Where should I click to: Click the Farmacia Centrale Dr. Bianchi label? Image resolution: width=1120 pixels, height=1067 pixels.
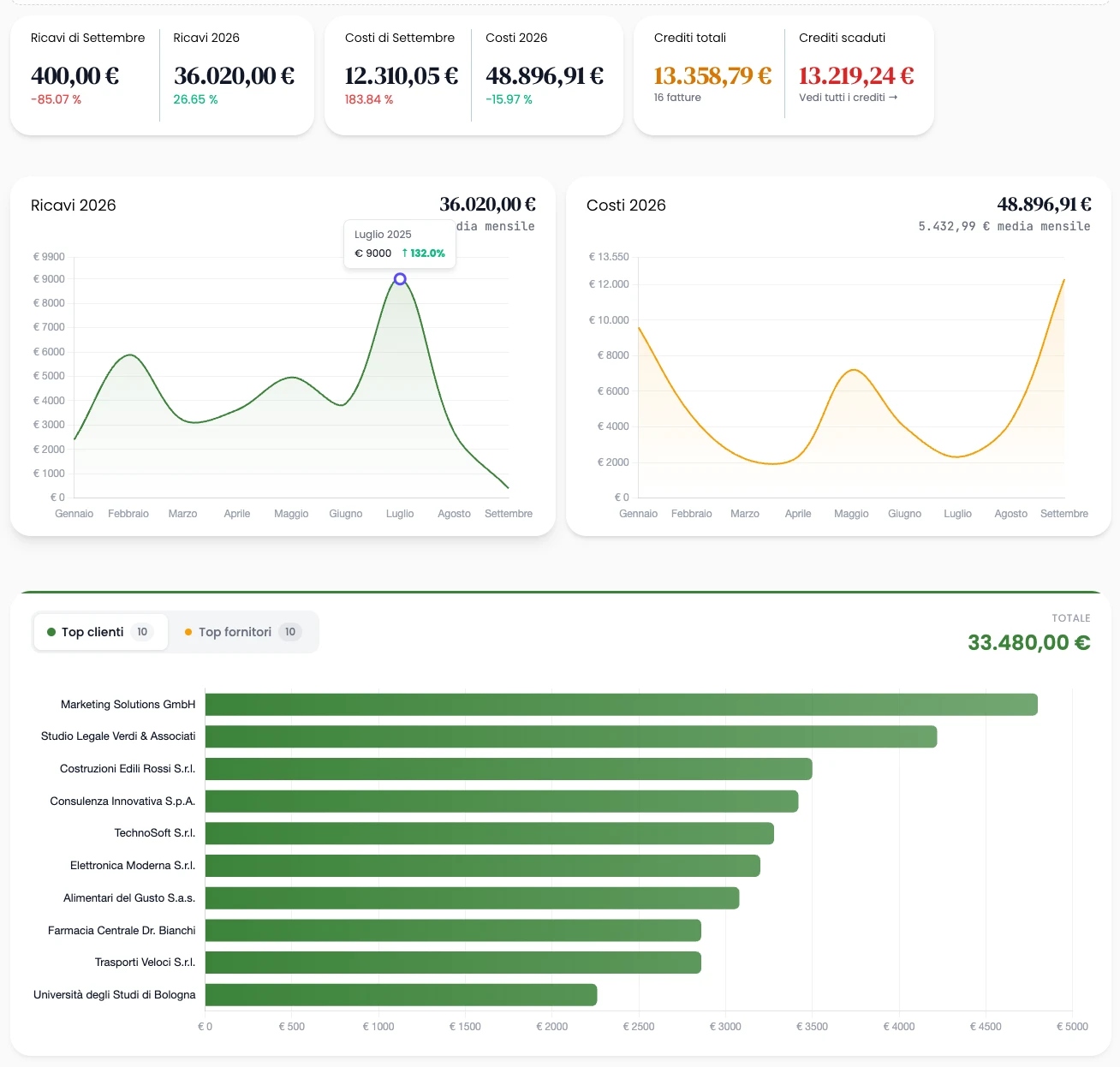click(x=122, y=931)
